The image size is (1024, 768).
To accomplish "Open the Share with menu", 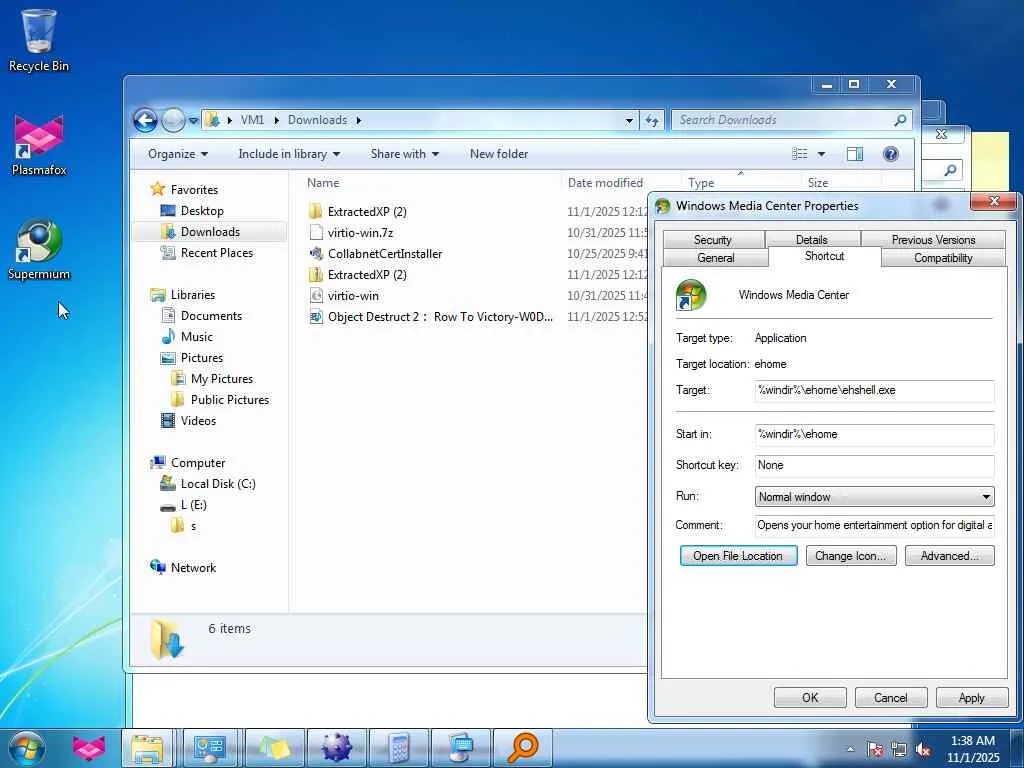I will coord(405,154).
